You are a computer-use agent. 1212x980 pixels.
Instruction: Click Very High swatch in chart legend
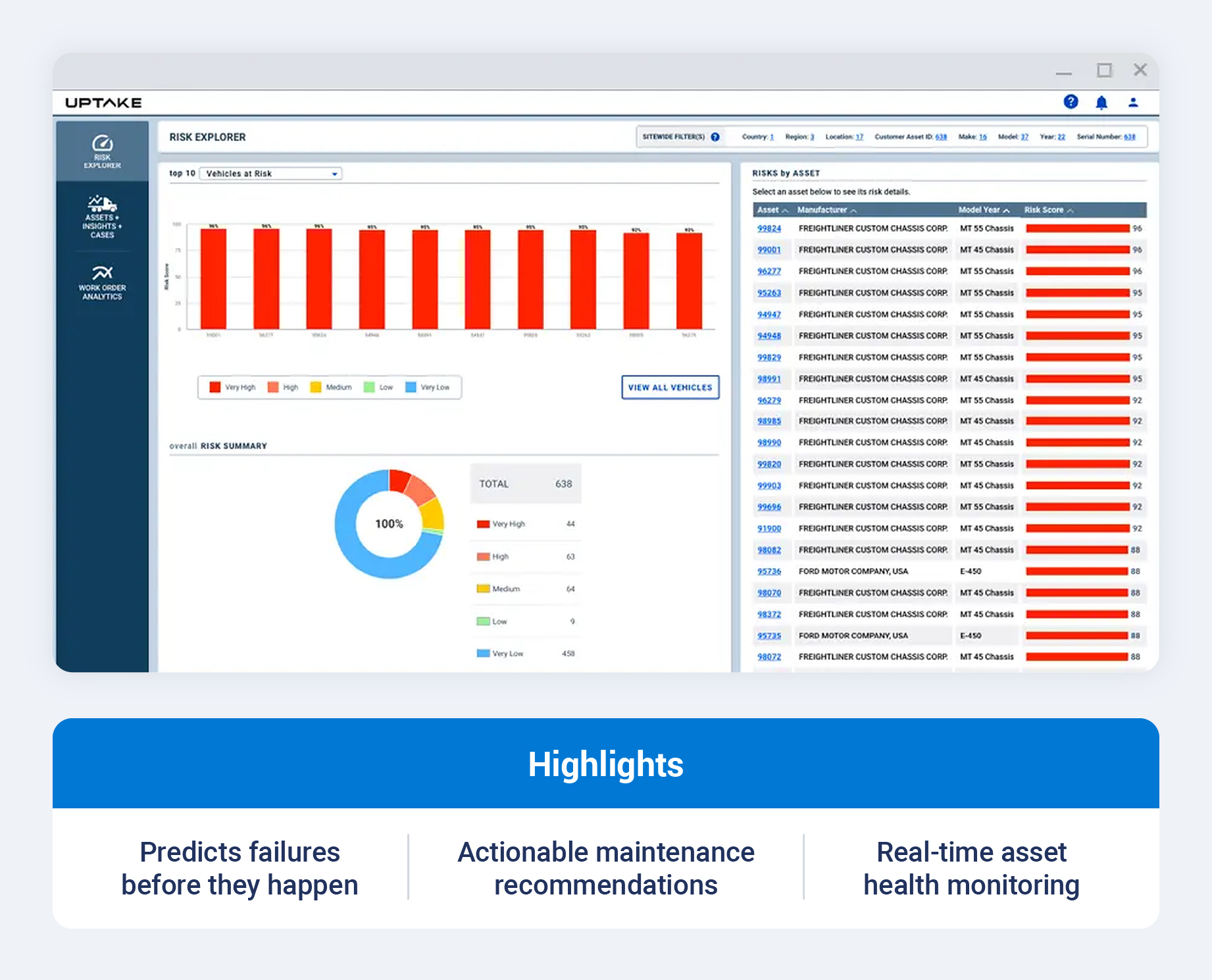215,387
